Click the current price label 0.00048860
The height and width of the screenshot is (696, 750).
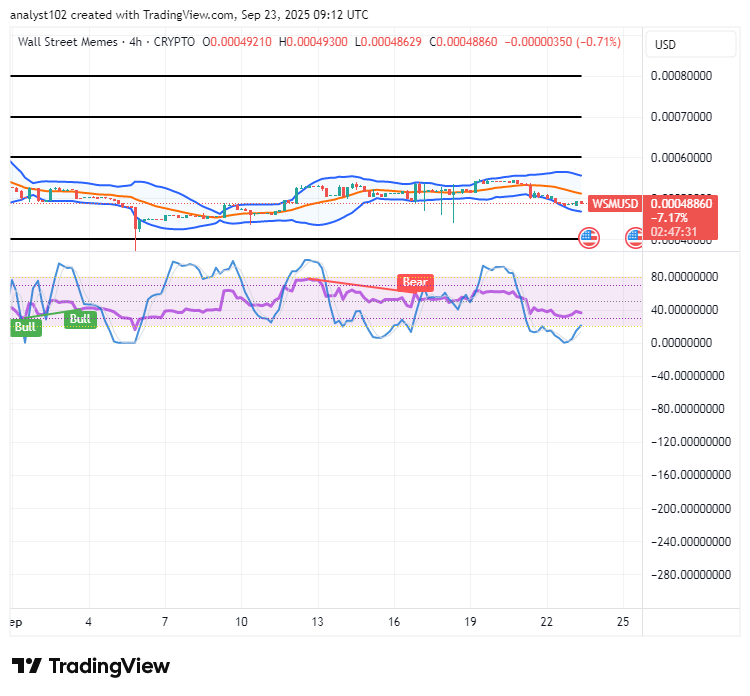681,204
